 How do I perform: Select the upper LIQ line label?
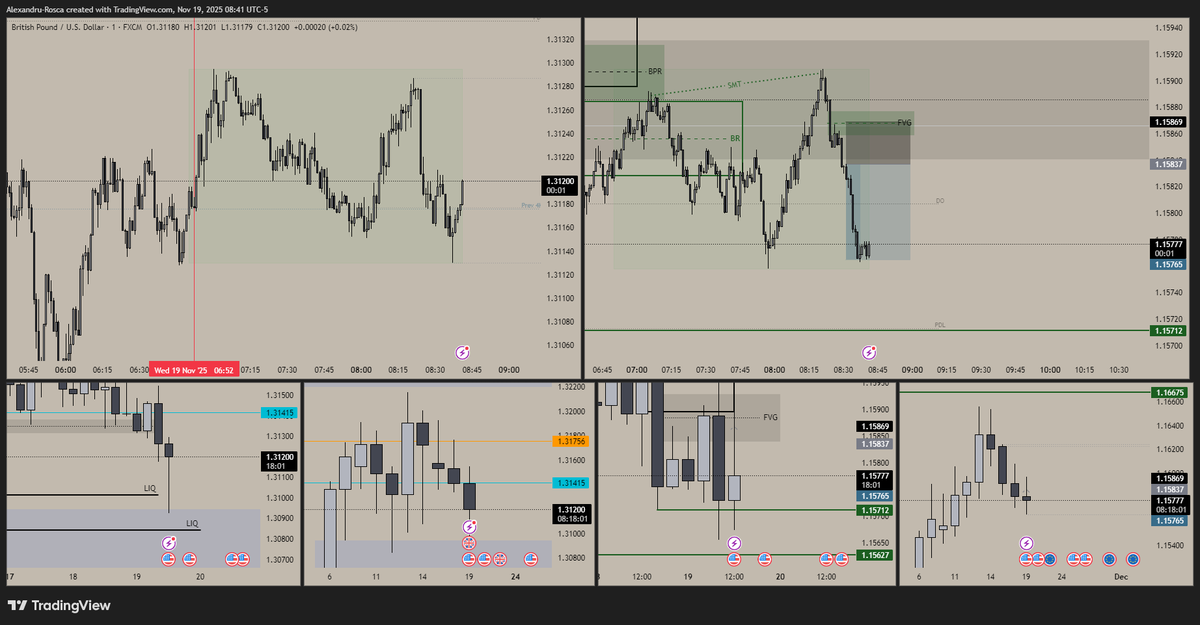tap(149, 489)
